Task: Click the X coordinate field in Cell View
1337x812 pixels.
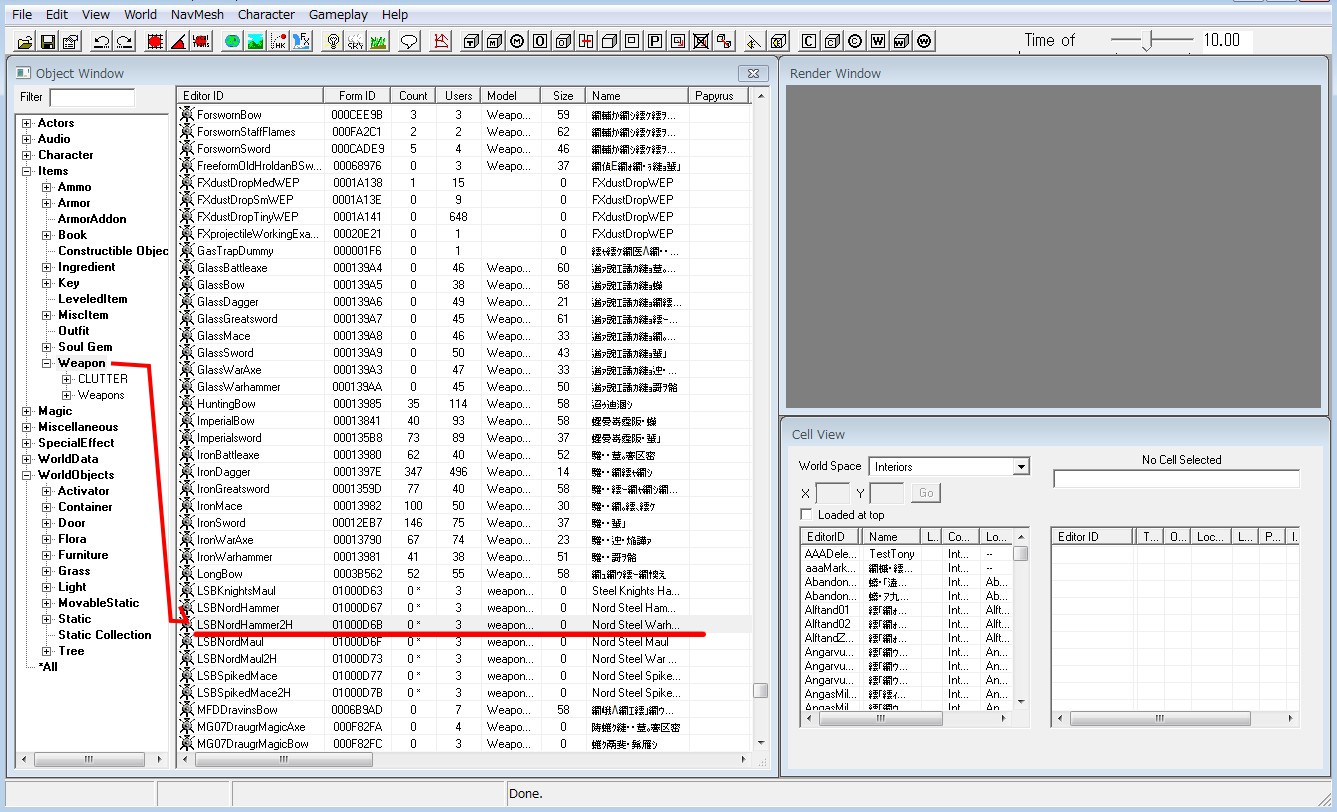Action: [832, 493]
